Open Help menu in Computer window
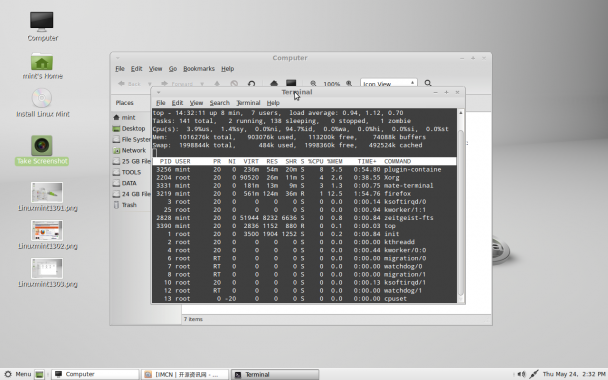 click(228, 69)
